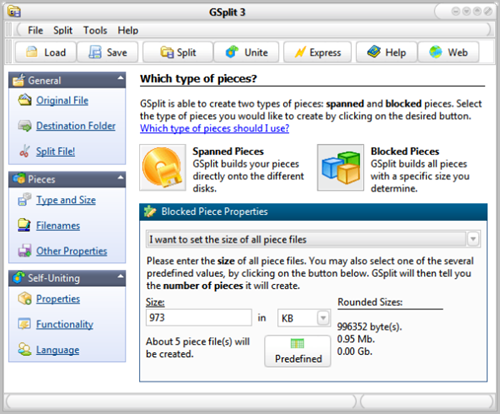Choose the Blocked Pieces cubes icon
The image size is (500, 414).
click(340, 167)
